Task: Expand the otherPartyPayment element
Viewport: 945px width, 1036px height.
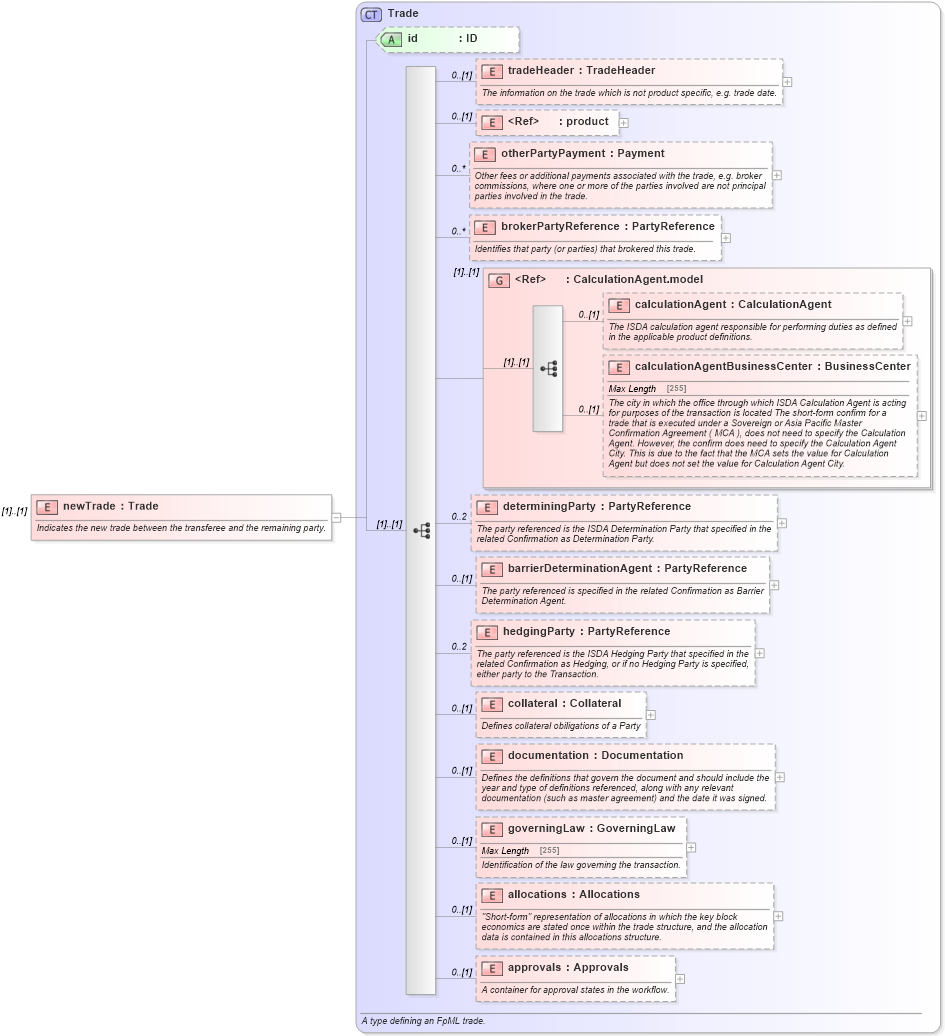Action: (x=777, y=175)
